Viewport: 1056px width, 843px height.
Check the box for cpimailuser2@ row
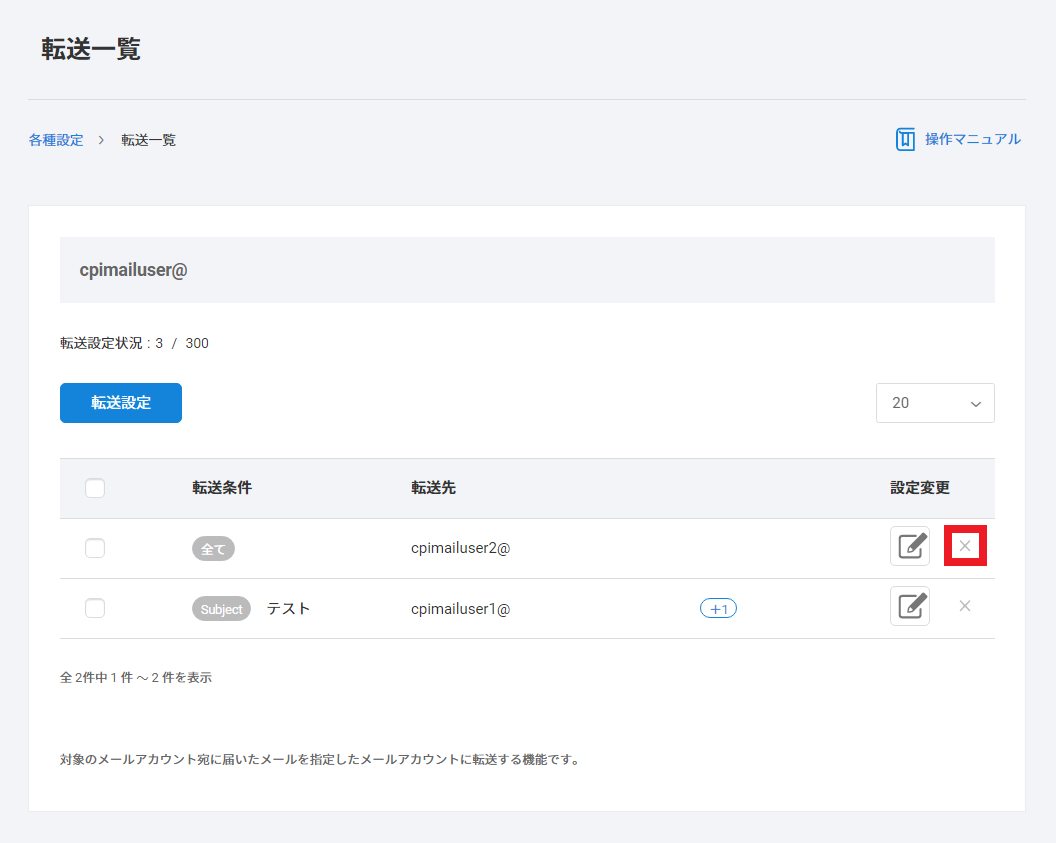tap(95, 548)
